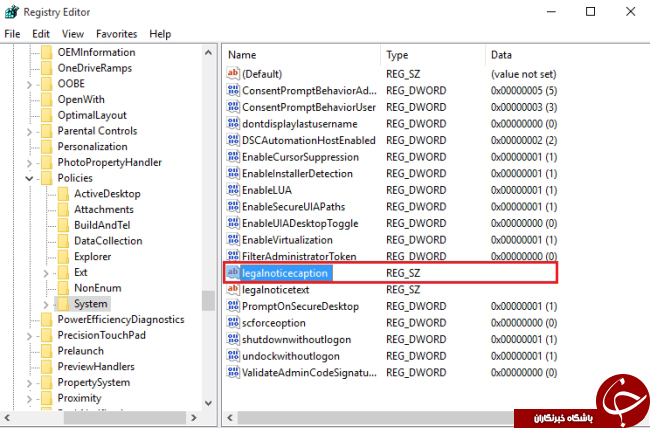This screenshot has height=428, width=650.
Task: Click tree pane scroll down arrow
Action: click(x=209, y=403)
